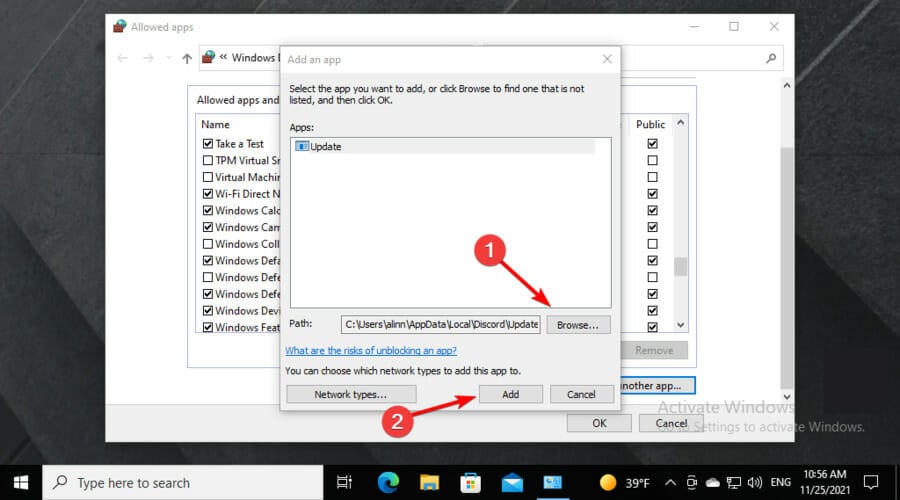The image size is (900, 500).
Task: Click the Windows breadcrumb in address bar
Action: pyautogui.click(x=254, y=57)
